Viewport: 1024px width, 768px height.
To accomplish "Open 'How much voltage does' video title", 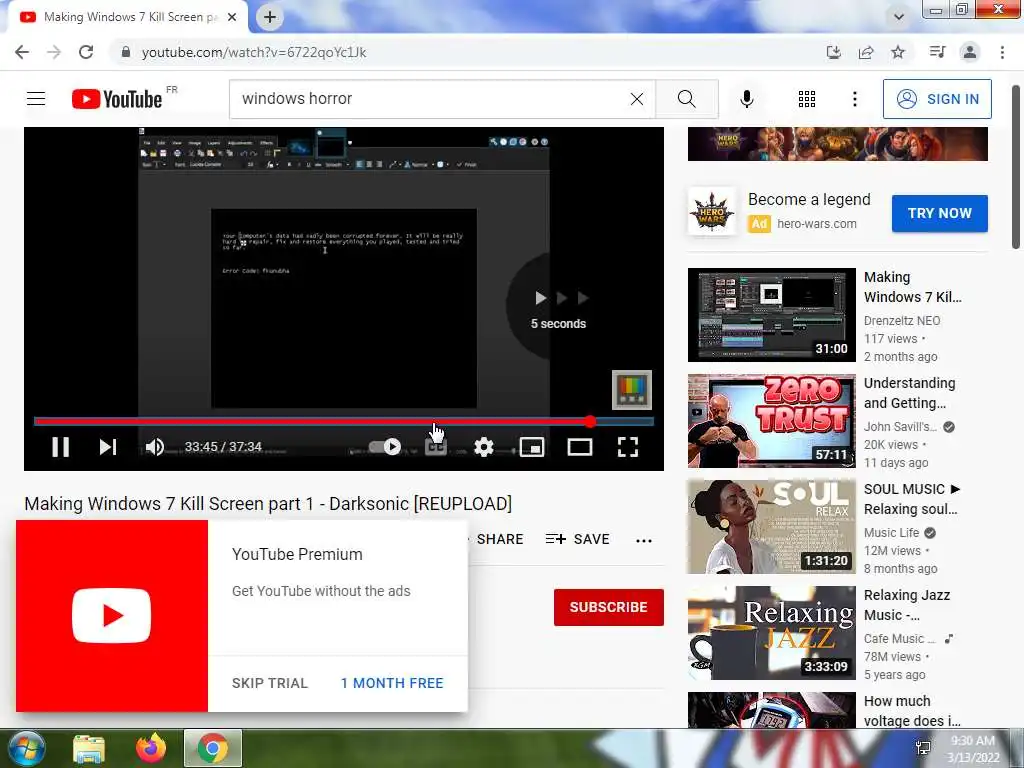I will click(912, 711).
